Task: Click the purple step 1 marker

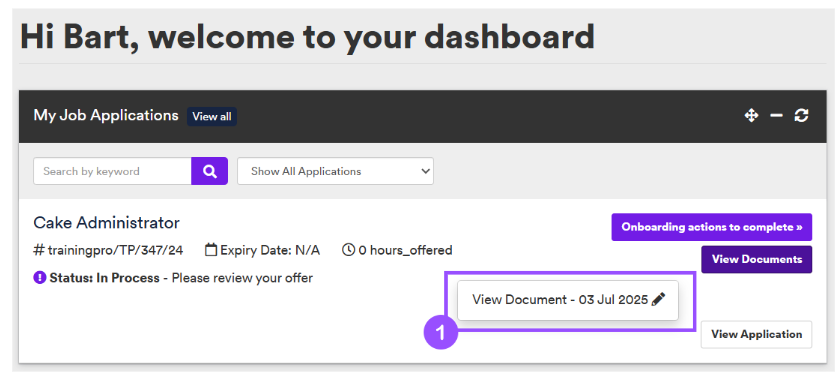Action: click(440, 333)
